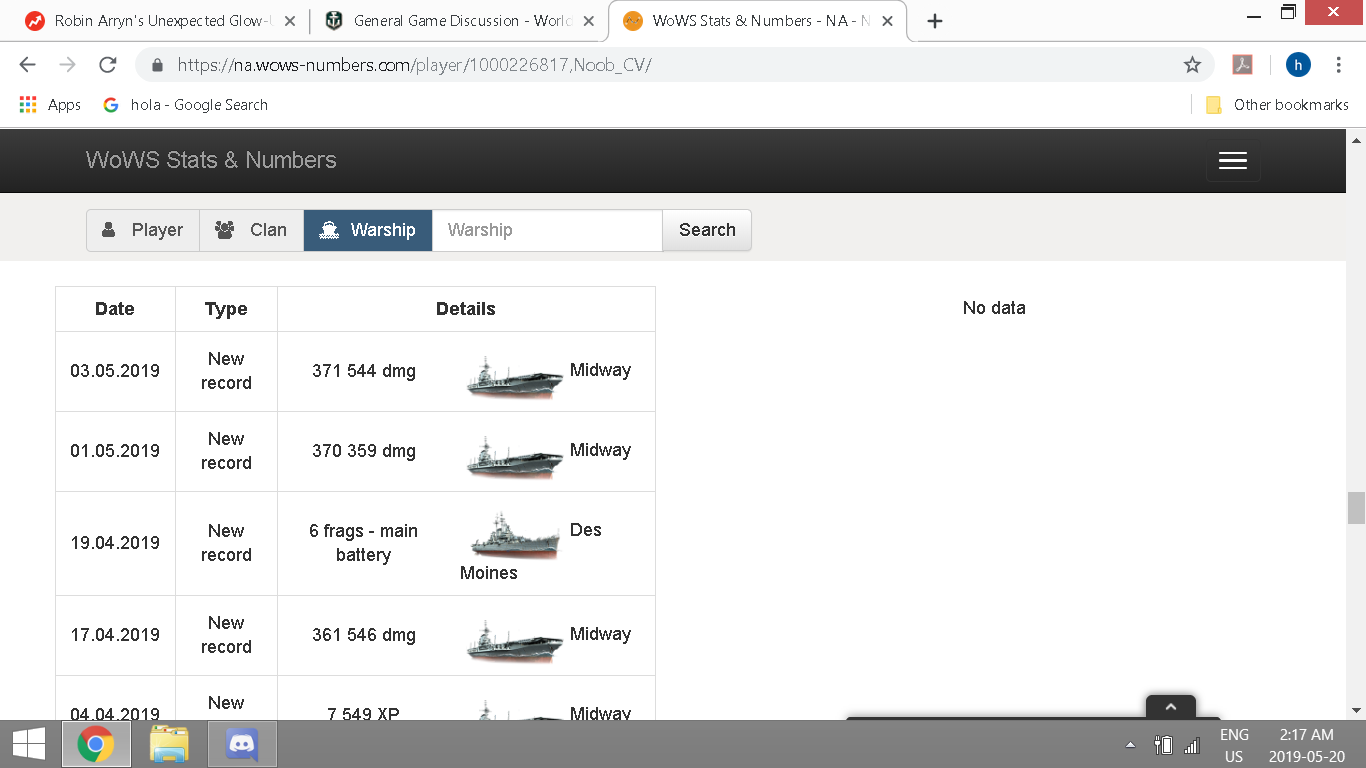Open Other bookmarks folder
Viewport: 1366px width, 768px height.
click(x=1279, y=105)
